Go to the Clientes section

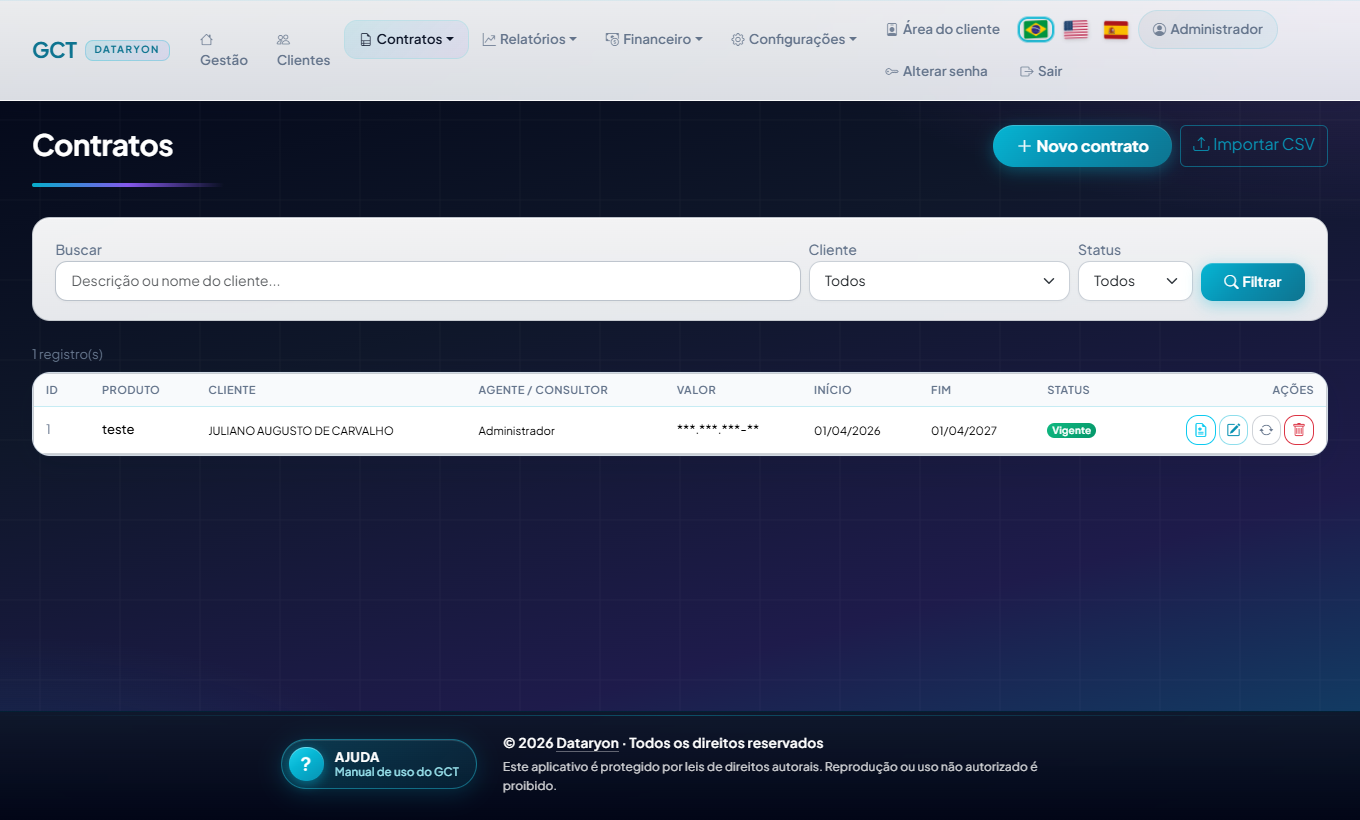pos(303,50)
